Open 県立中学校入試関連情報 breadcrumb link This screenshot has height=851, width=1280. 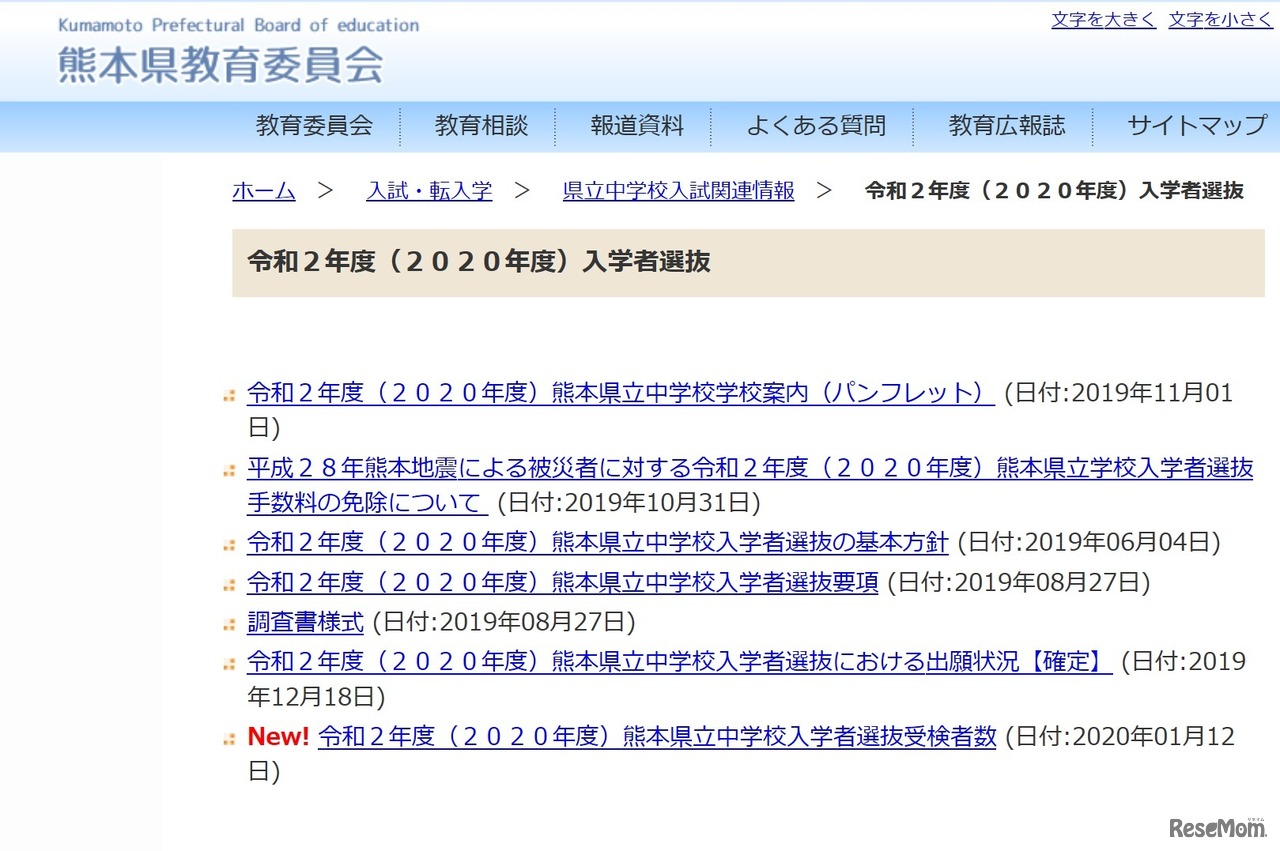tap(677, 191)
